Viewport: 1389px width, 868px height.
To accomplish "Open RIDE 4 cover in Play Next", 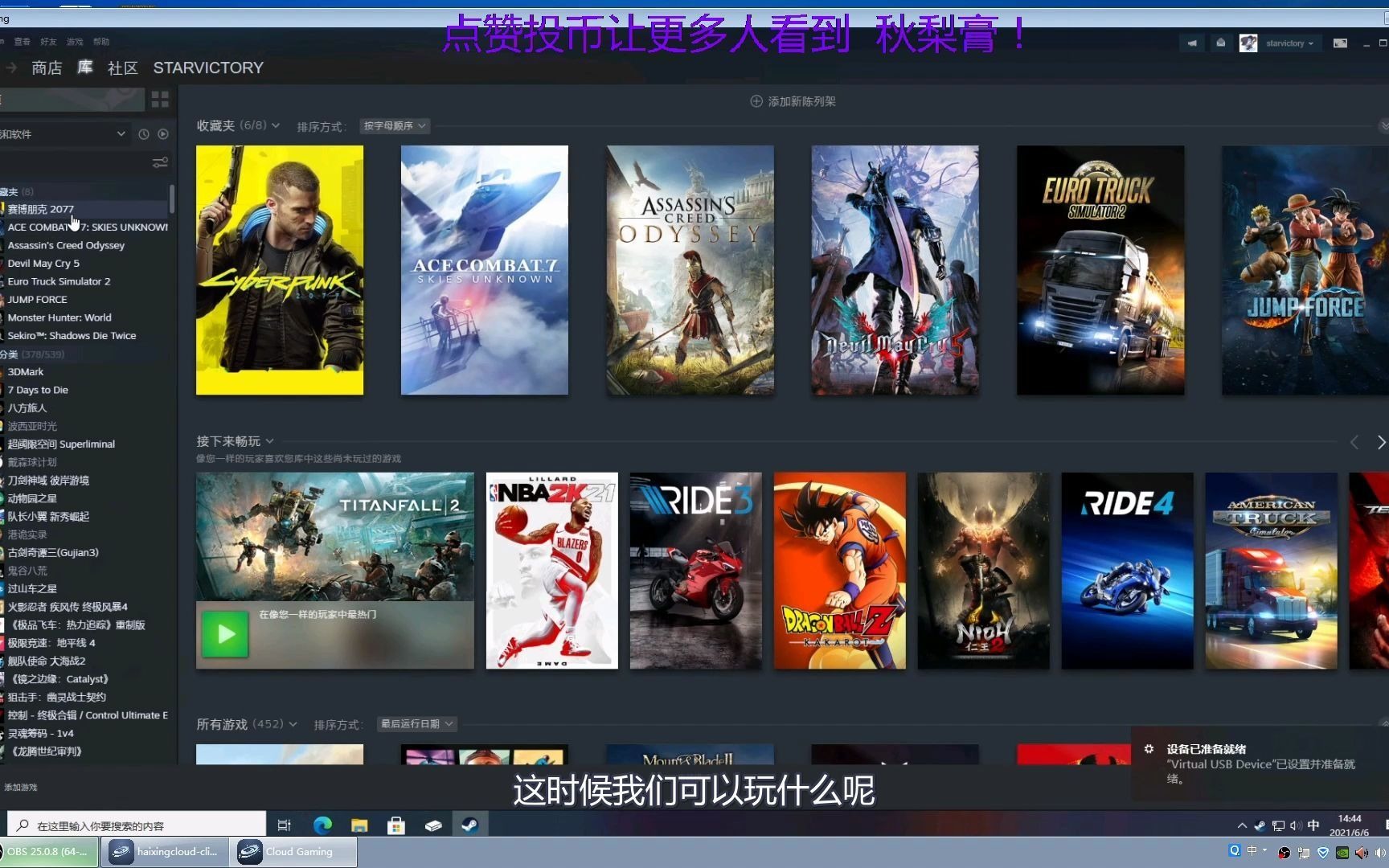I will [x=1128, y=571].
